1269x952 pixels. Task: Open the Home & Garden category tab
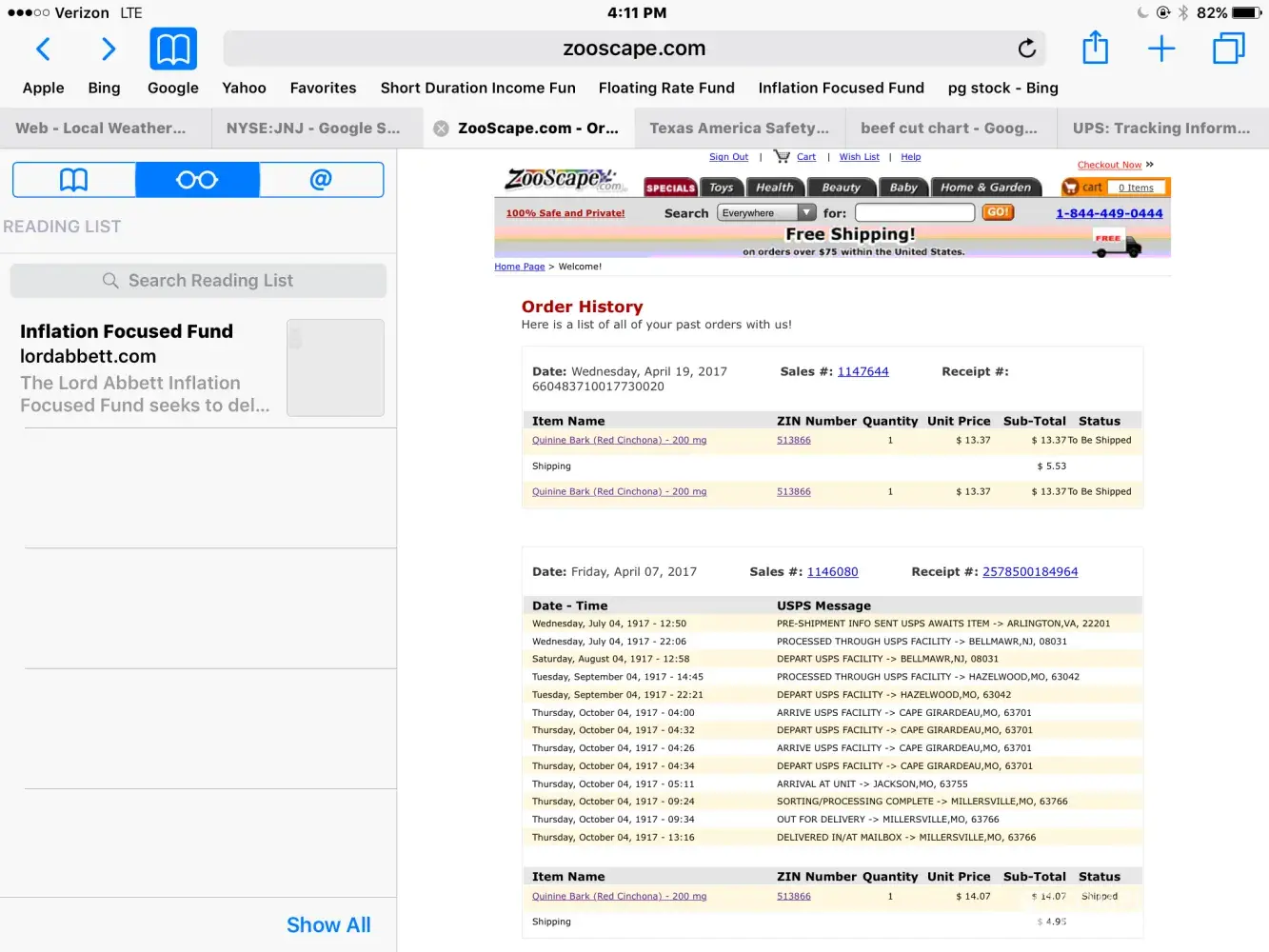tap(985, 188)
